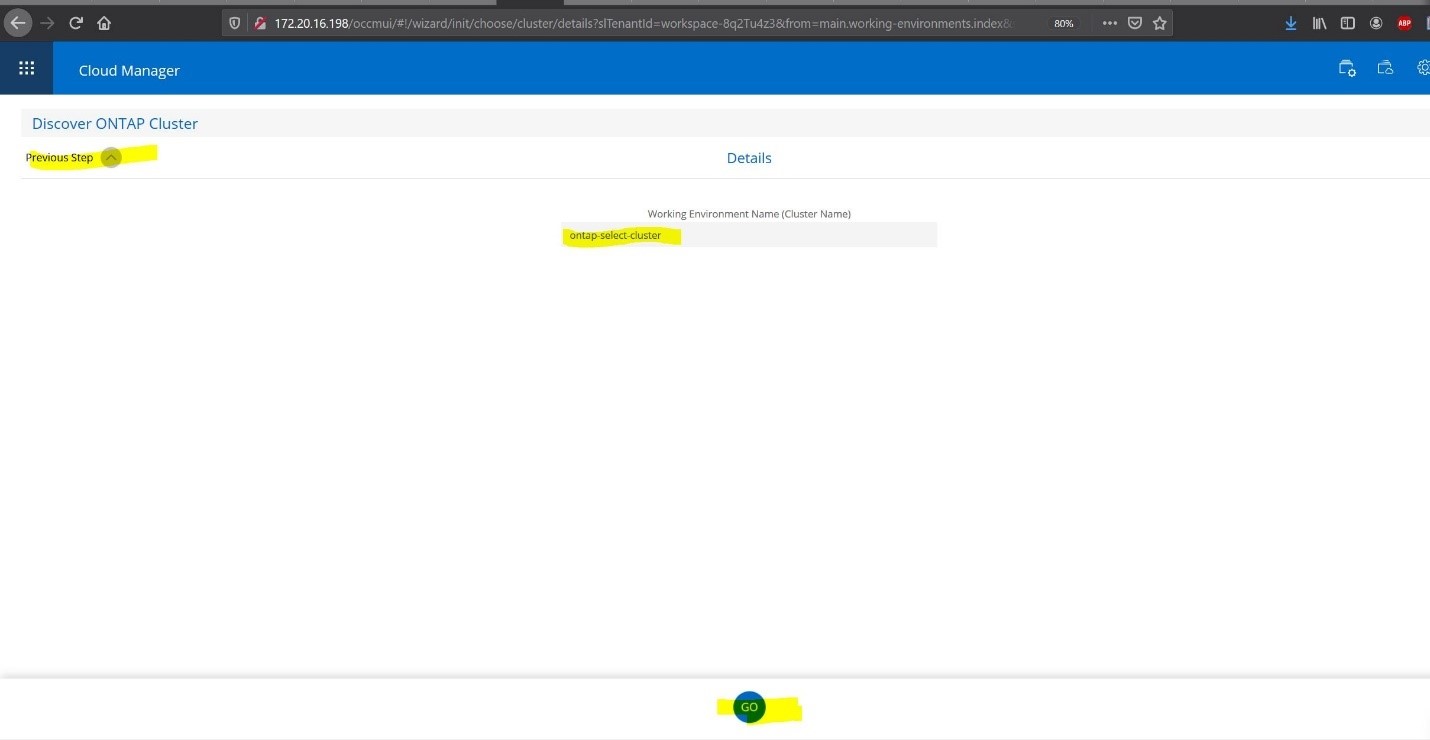The height and width of the screenshot is (740, 1430).
Task: Return via Previous Step link
Action: click(x=59, y=157)
